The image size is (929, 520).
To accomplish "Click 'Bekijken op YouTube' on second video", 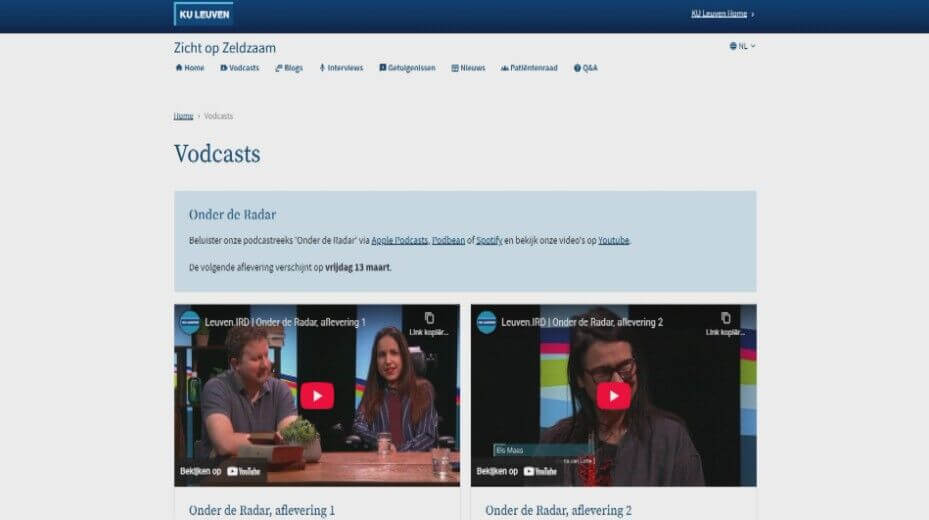I will (x=517, y=470).
